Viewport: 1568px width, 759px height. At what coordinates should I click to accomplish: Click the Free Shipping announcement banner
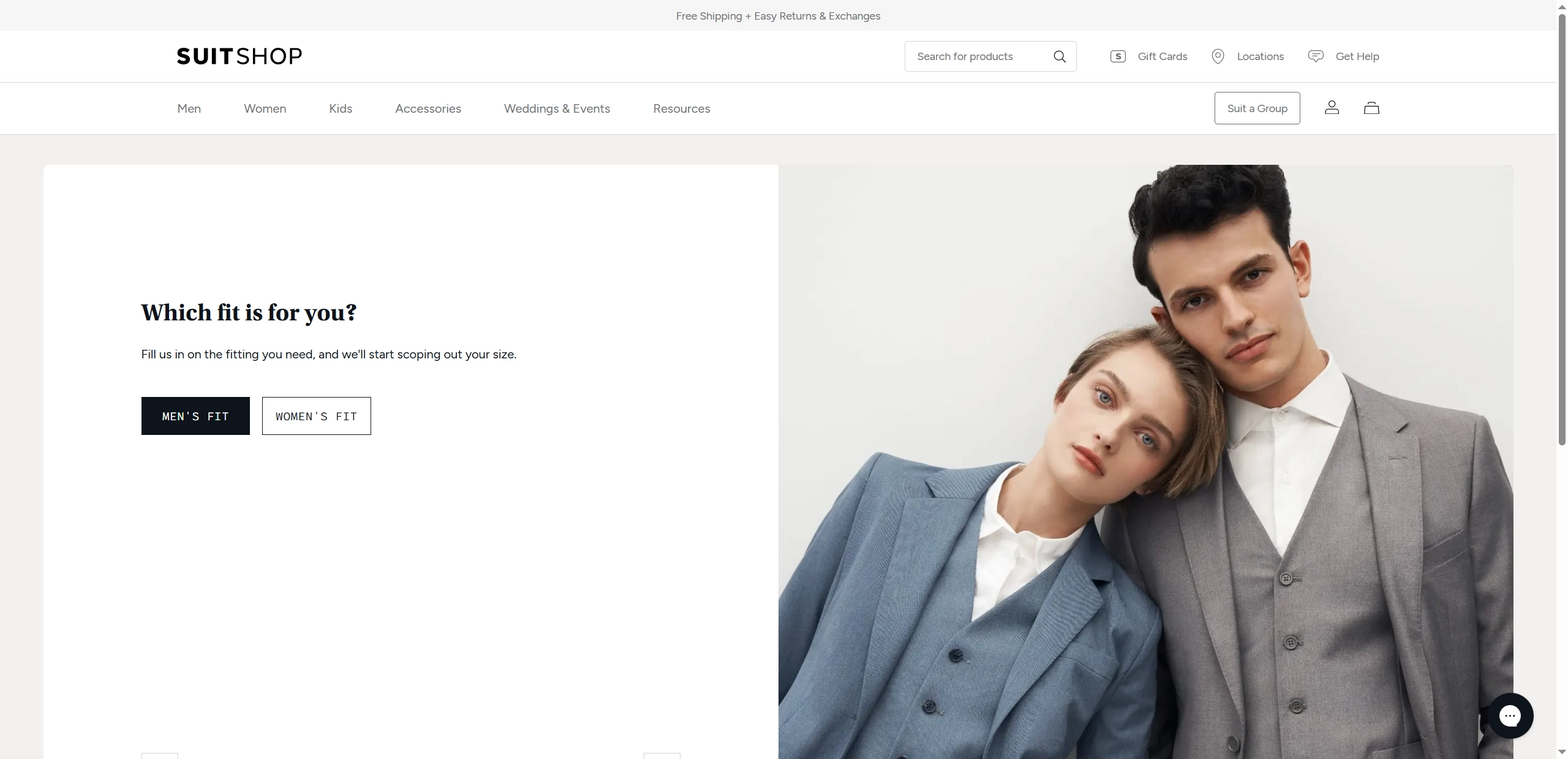tap(777, 16)
